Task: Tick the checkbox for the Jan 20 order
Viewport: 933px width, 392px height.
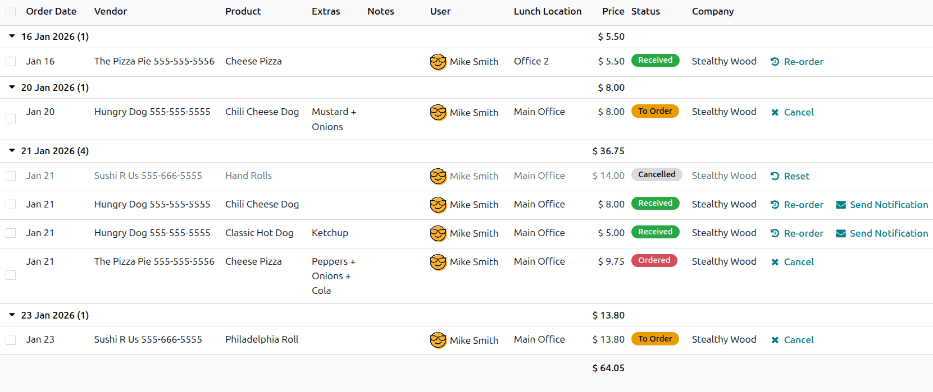Action: click(x=11, y=119)
